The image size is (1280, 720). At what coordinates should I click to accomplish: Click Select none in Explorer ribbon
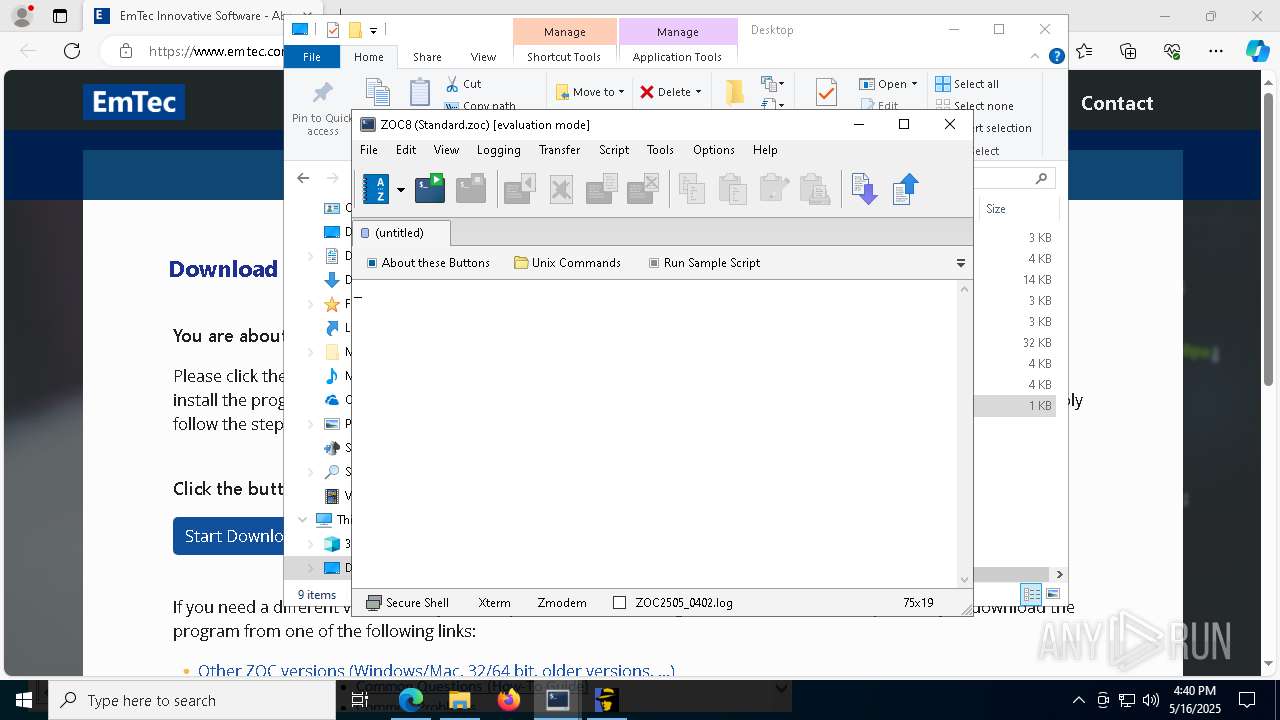[x=975, y=106]
